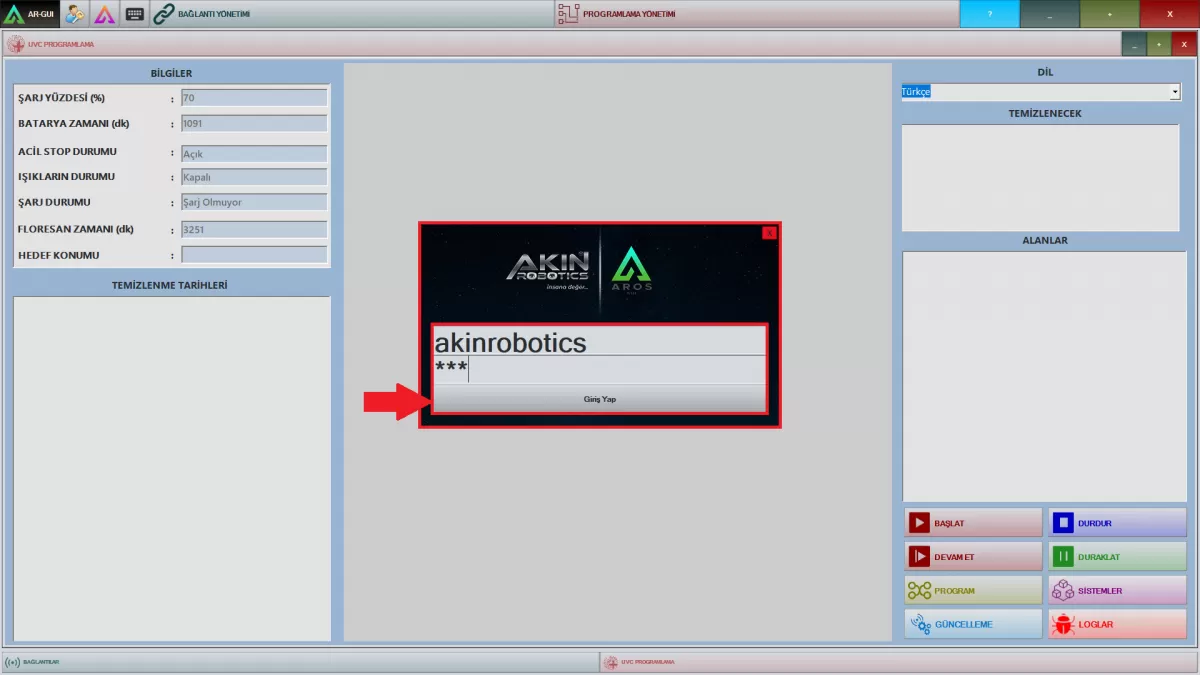
Task: Click the DURDUR stop icon
Action: point(1063,521)
